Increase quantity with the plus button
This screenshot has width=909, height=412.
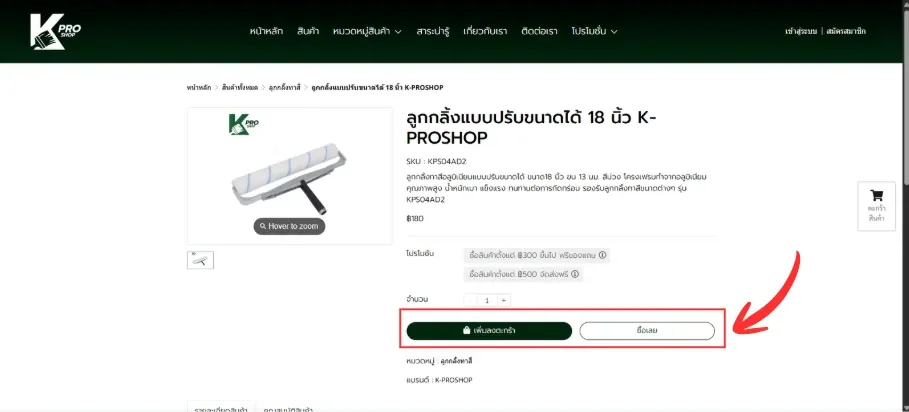(504, 300)
